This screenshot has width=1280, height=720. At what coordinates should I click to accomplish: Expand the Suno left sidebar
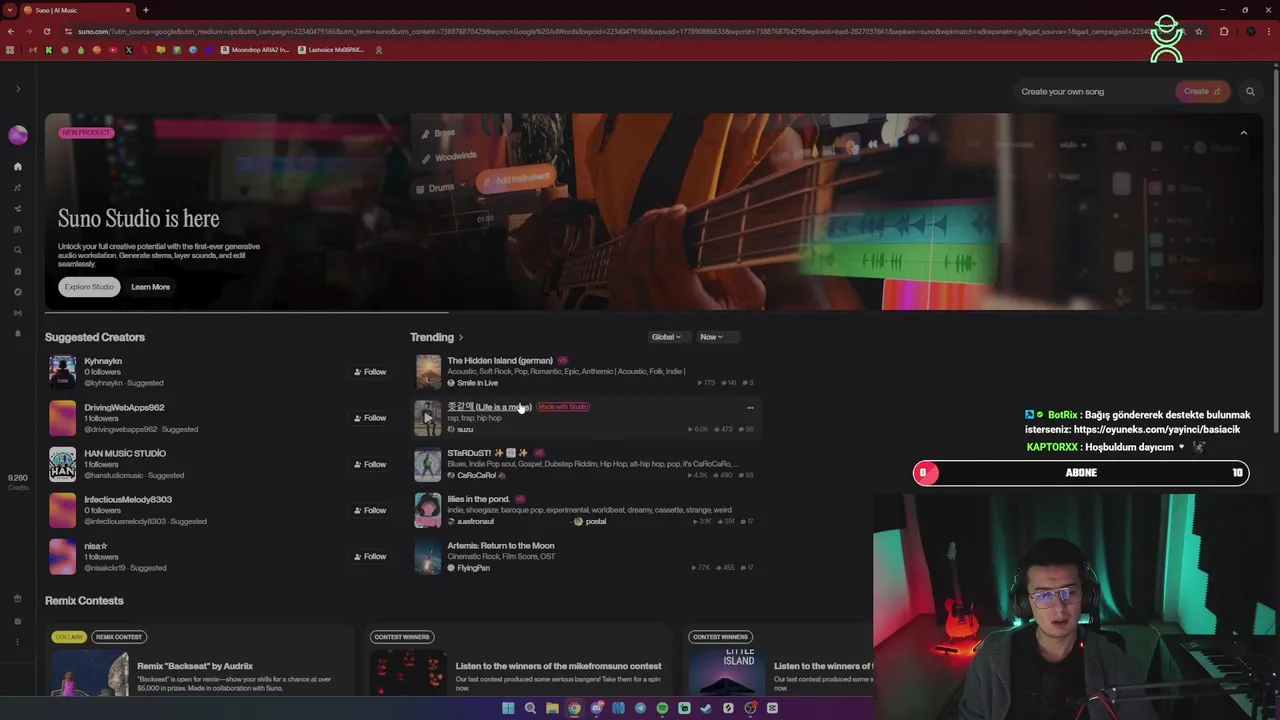(17, 89)
